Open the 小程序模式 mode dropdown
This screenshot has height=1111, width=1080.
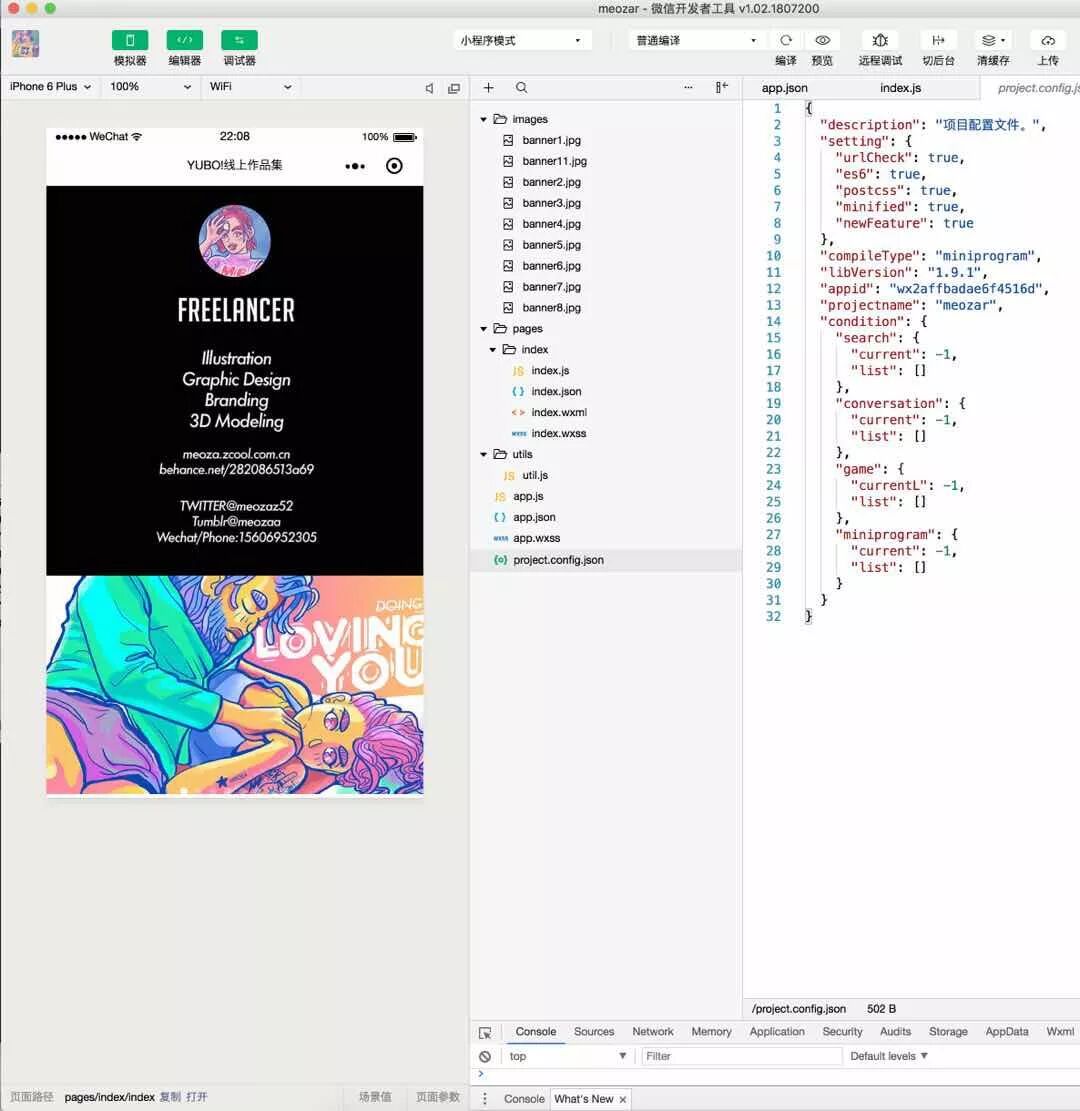(521, 40)
